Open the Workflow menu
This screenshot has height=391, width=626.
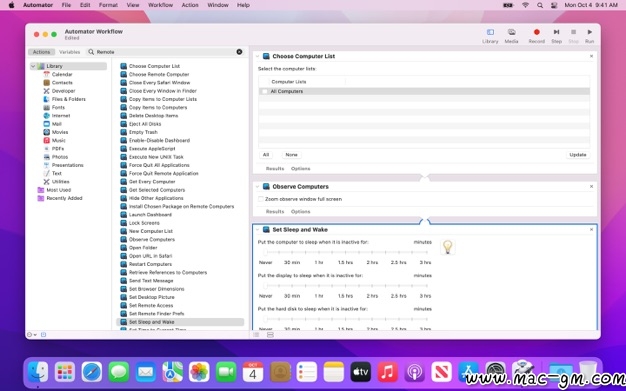pyautogui.click(x=160, y=5)
